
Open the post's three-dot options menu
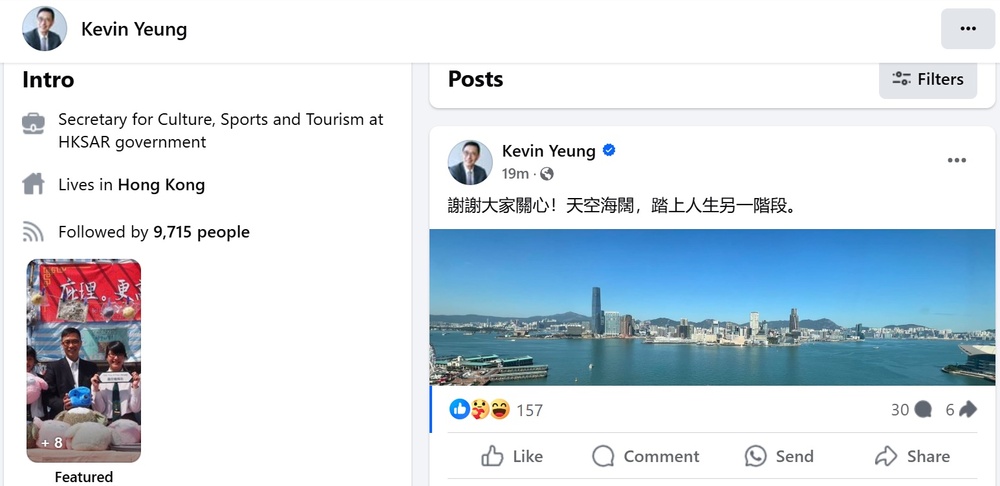956,160
